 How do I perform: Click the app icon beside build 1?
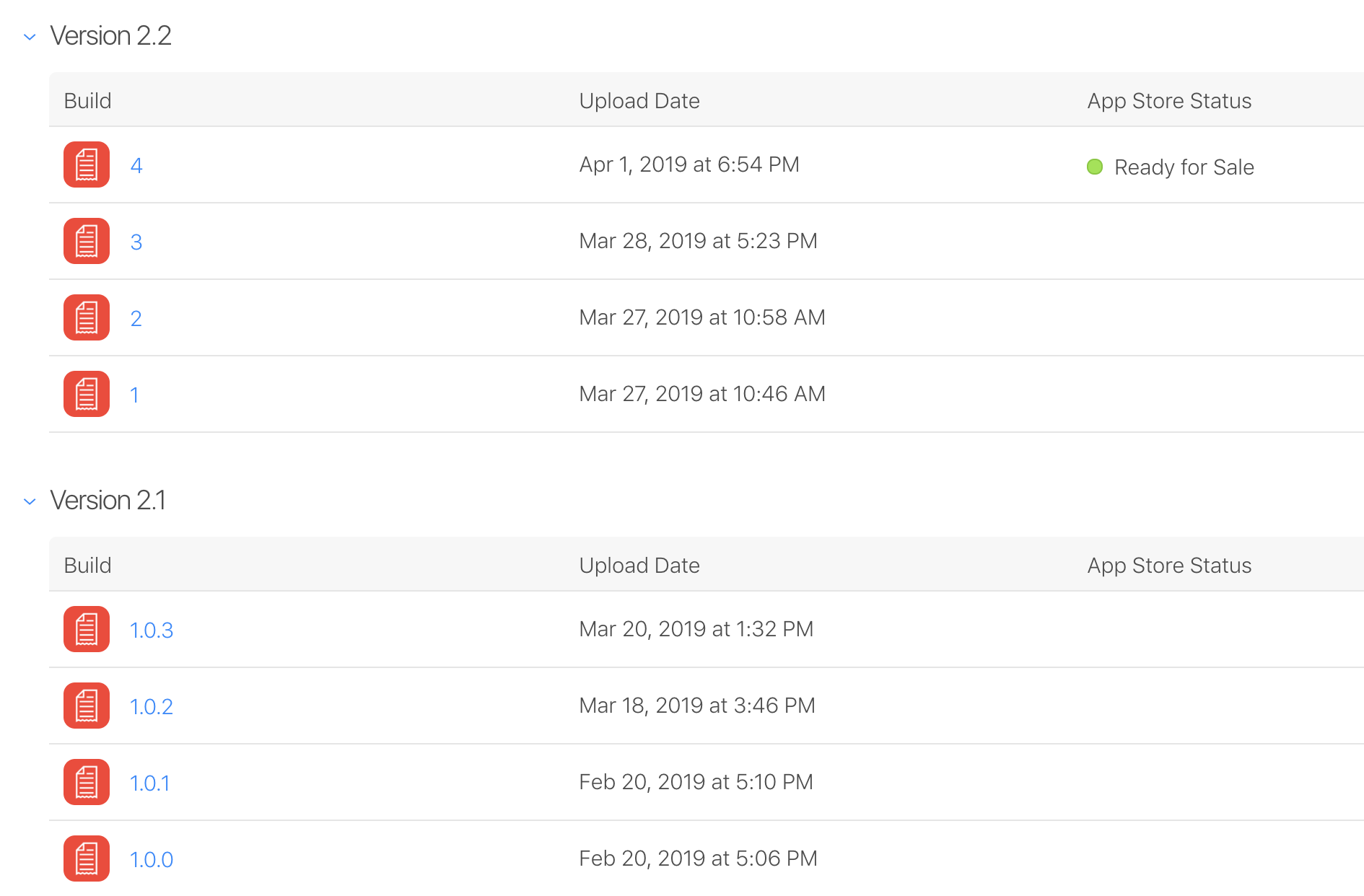(87, 394)
